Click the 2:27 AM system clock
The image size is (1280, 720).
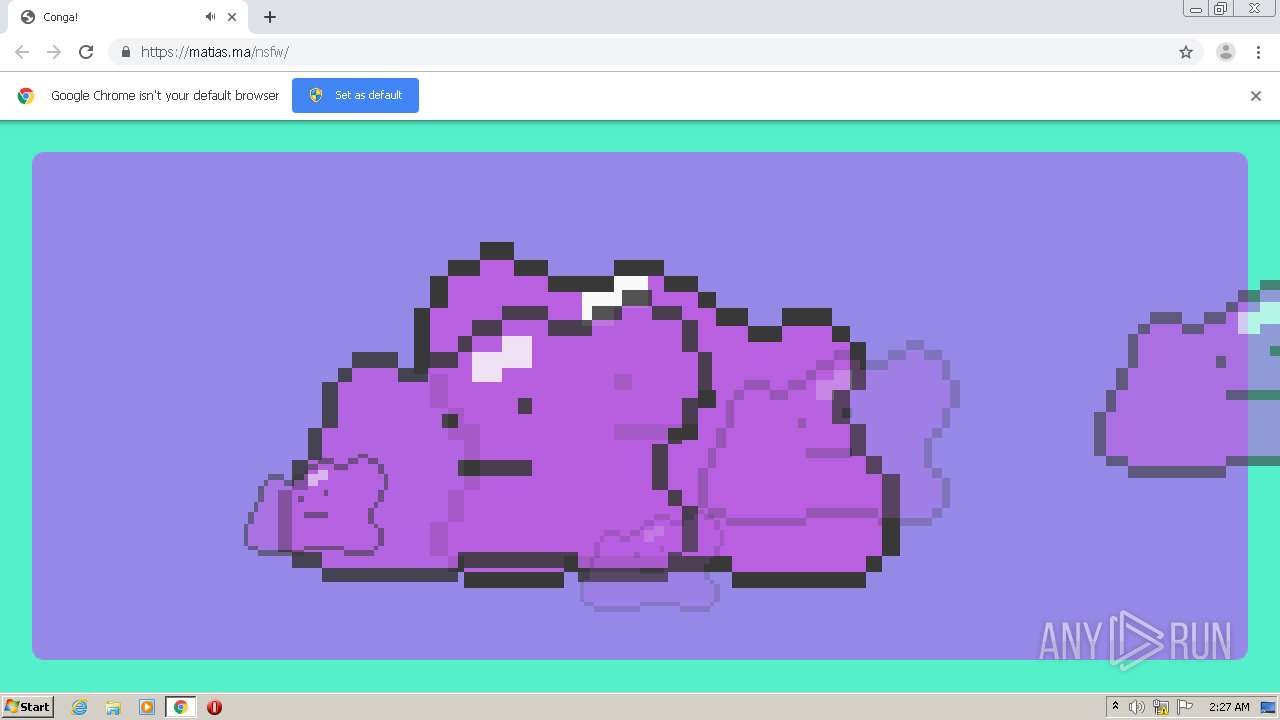(1229, 707)
